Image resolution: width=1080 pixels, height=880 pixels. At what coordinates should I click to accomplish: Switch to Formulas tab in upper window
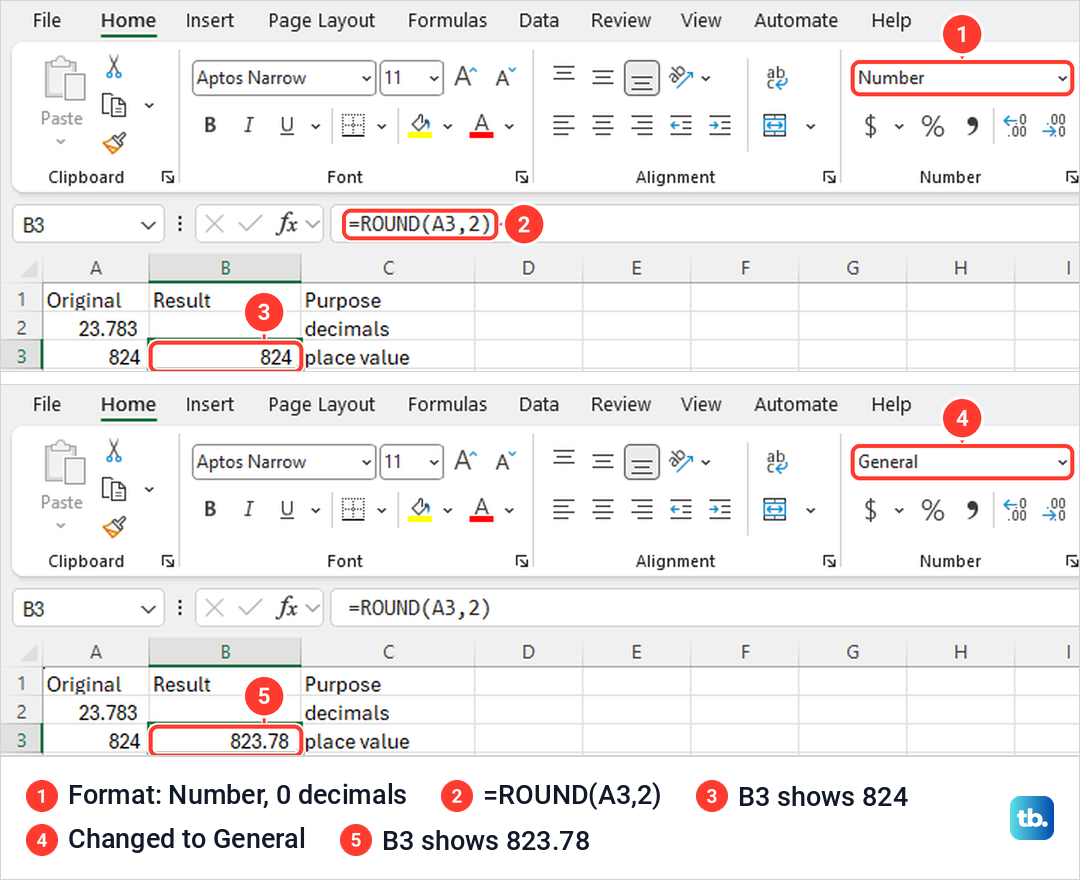tap(447, 21)
